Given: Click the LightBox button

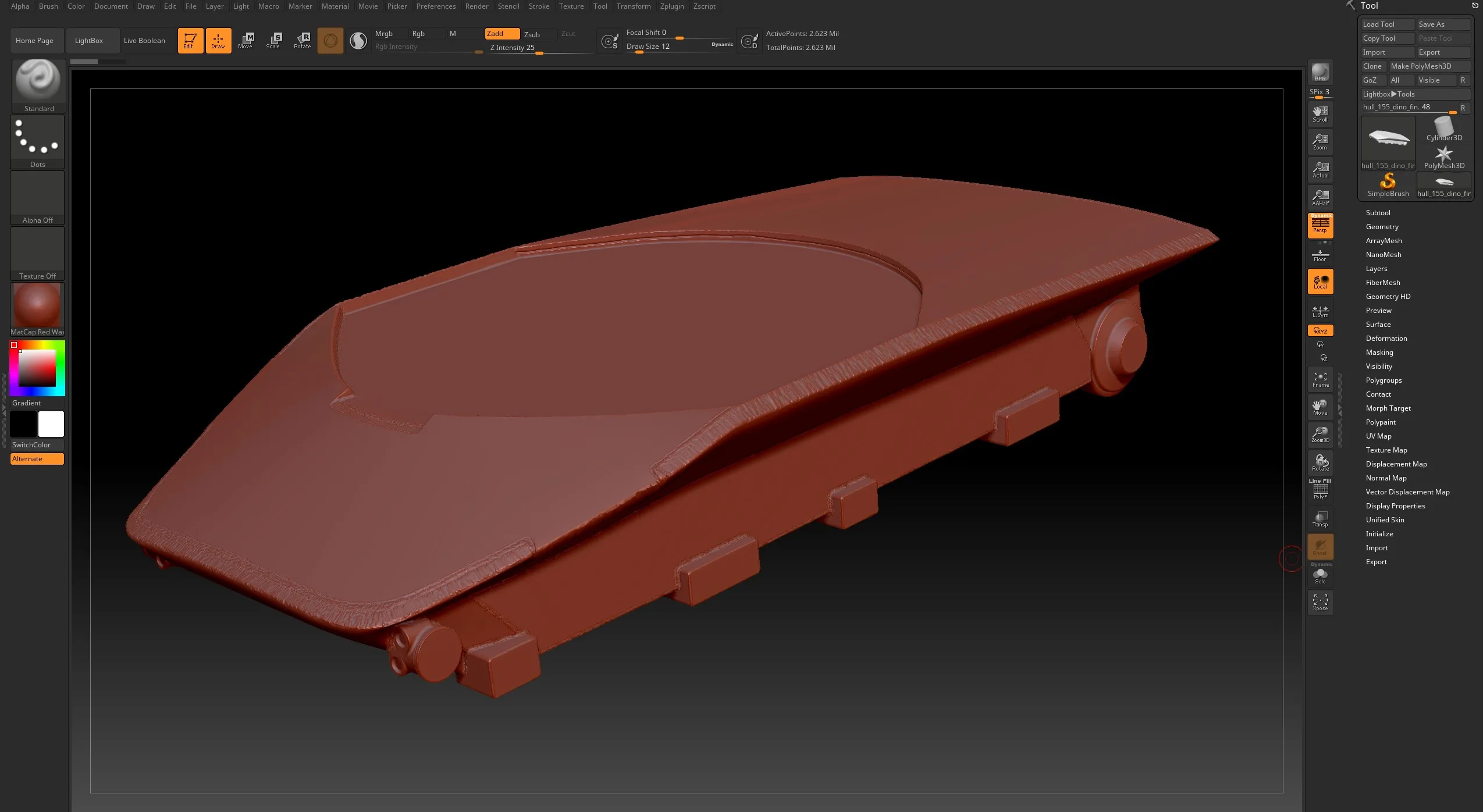Looking at the screenshot, I should 93,41.
